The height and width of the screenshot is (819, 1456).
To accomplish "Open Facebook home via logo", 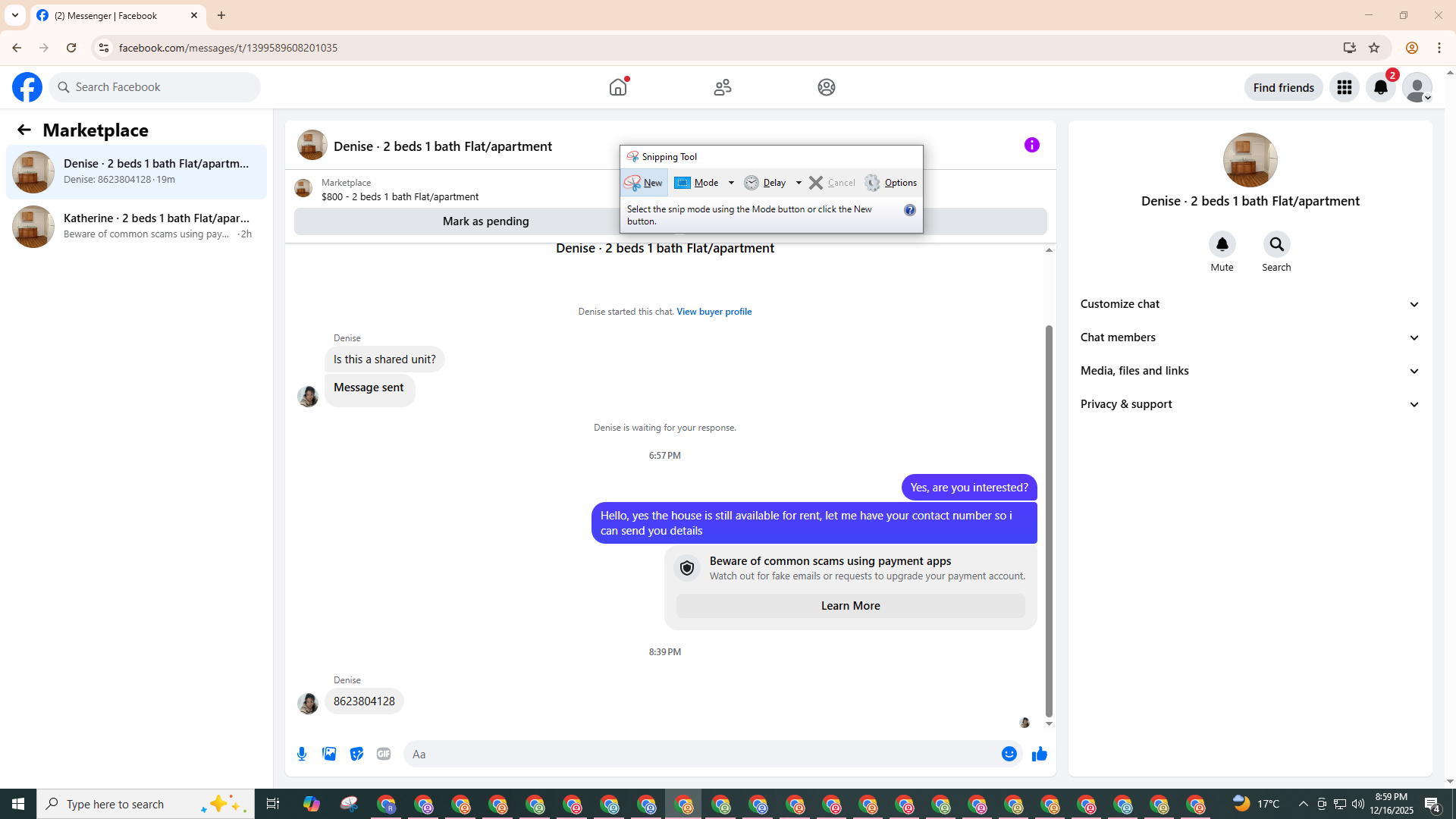I will click(x=27, y=87).
